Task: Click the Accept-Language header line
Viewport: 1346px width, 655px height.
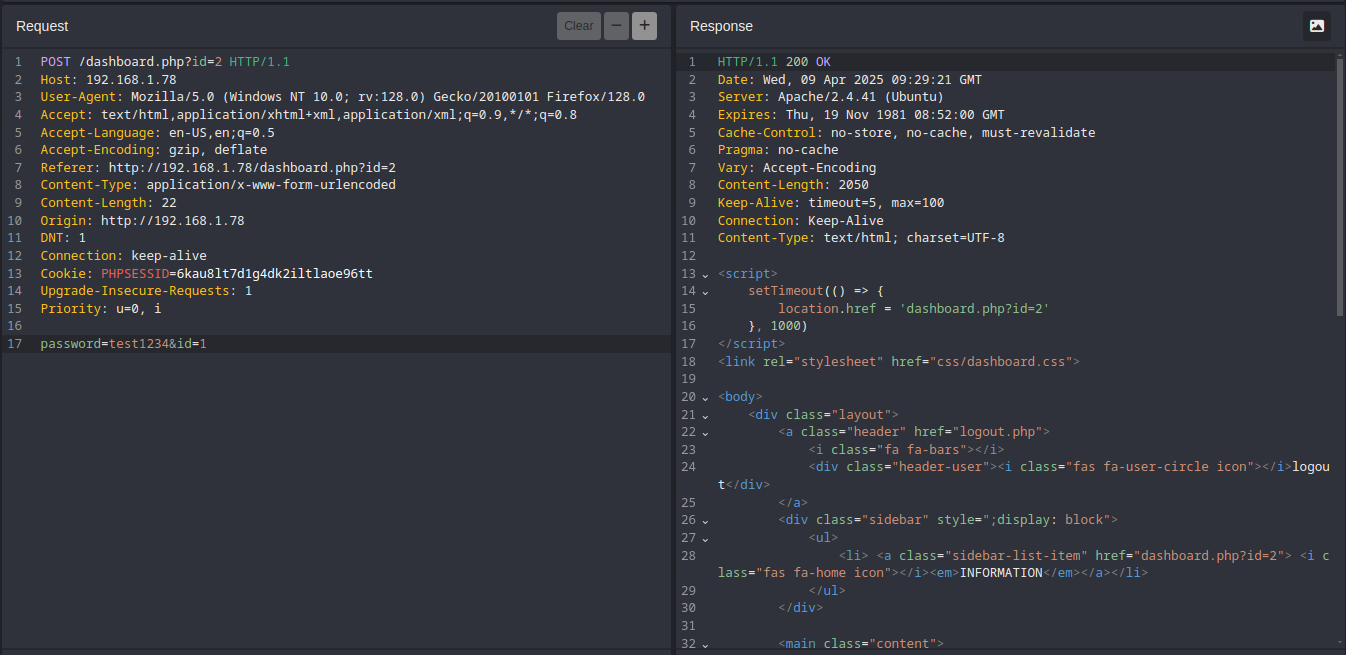Action: tap(158, 132)
